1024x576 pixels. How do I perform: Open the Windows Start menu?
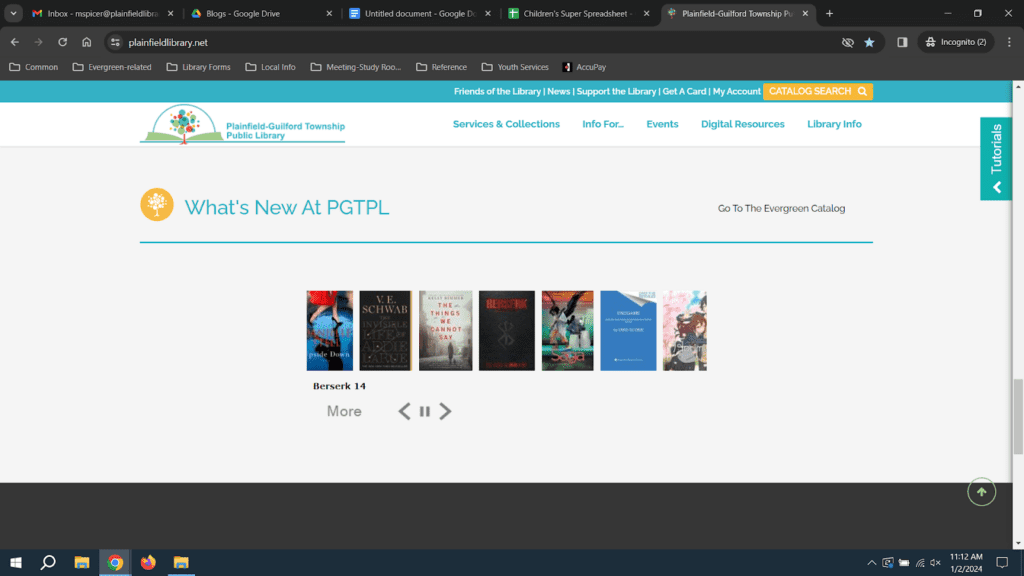tap(16, 562)
